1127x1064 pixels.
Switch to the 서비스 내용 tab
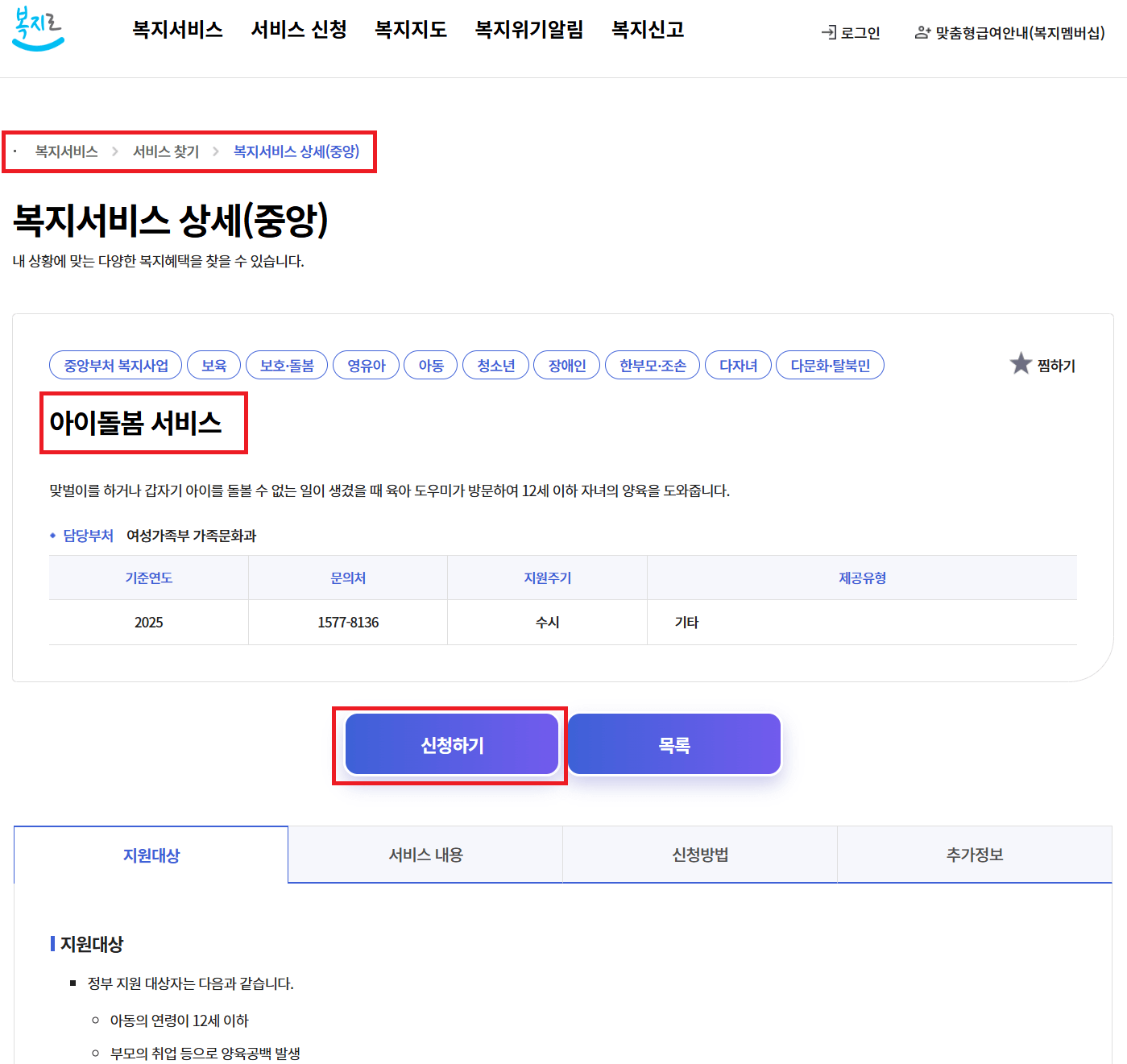(425, 855)
